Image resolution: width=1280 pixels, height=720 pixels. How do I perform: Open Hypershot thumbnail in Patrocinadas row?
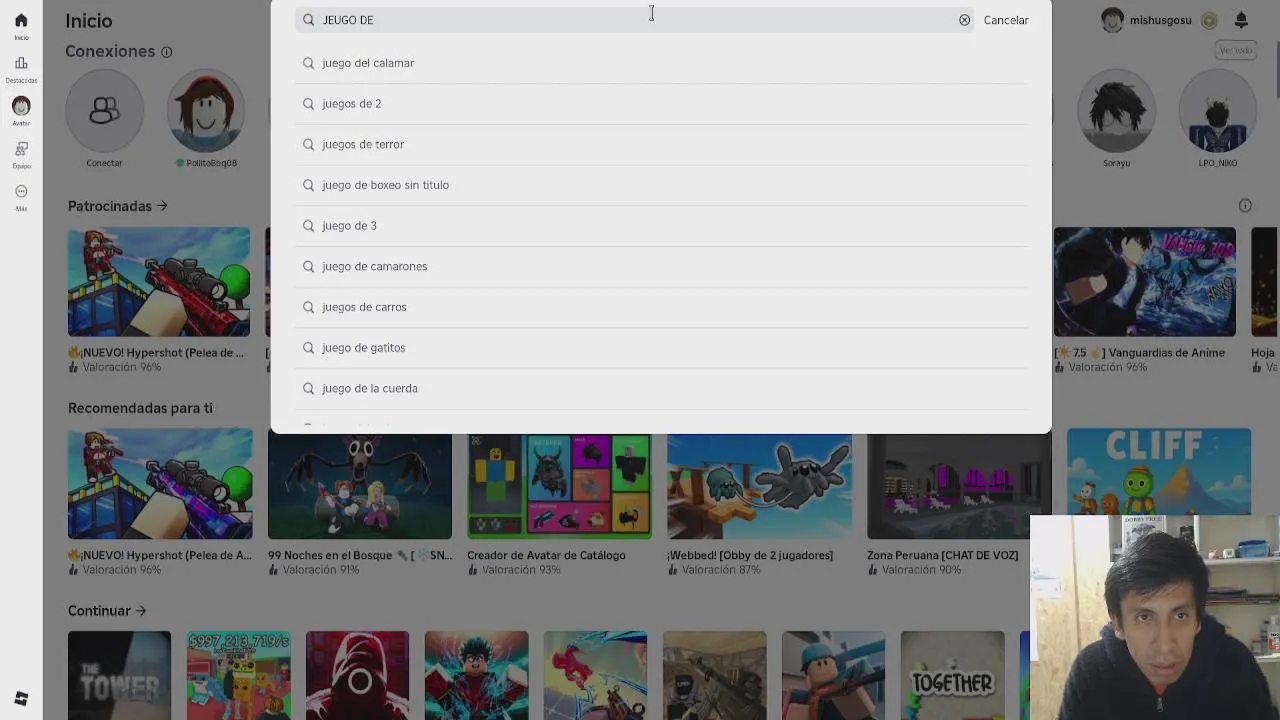(159, 282)
